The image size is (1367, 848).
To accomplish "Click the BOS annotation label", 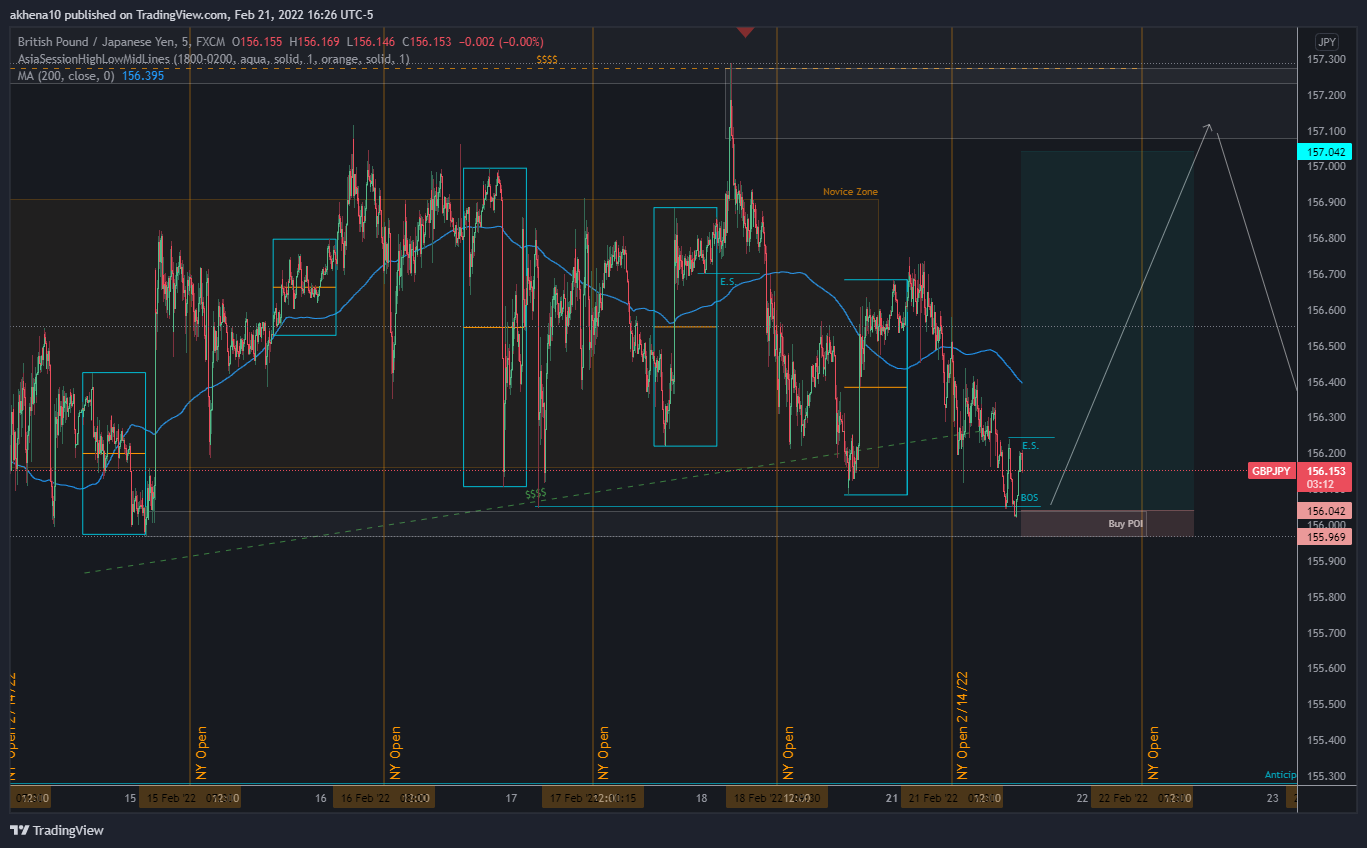I will point(1029,498).
